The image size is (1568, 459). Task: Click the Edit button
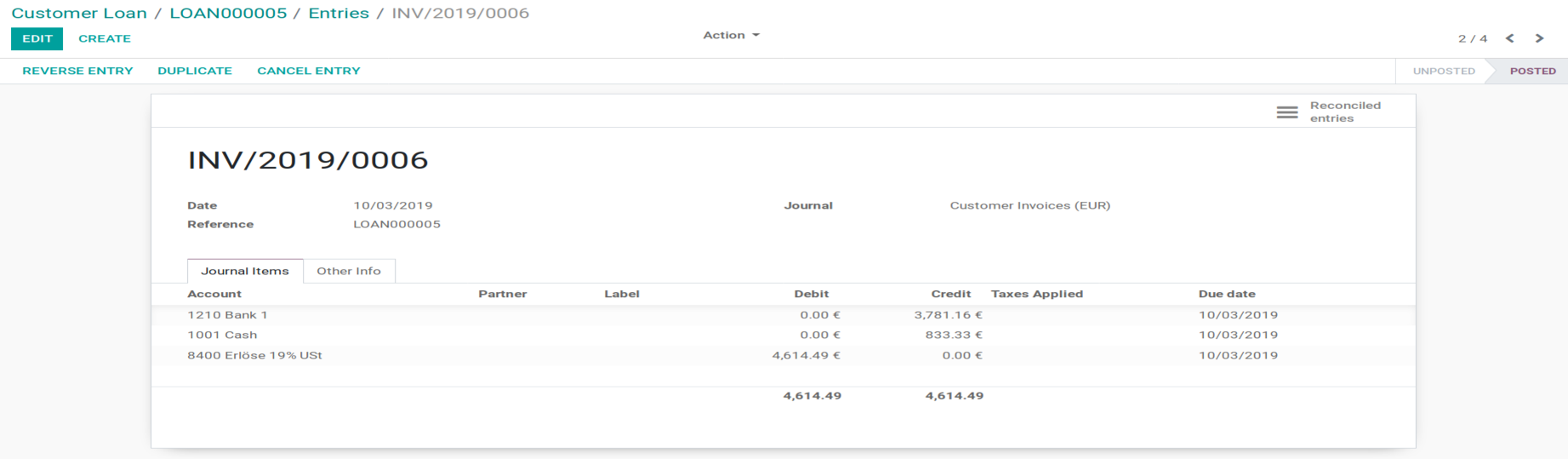[37, 38]
